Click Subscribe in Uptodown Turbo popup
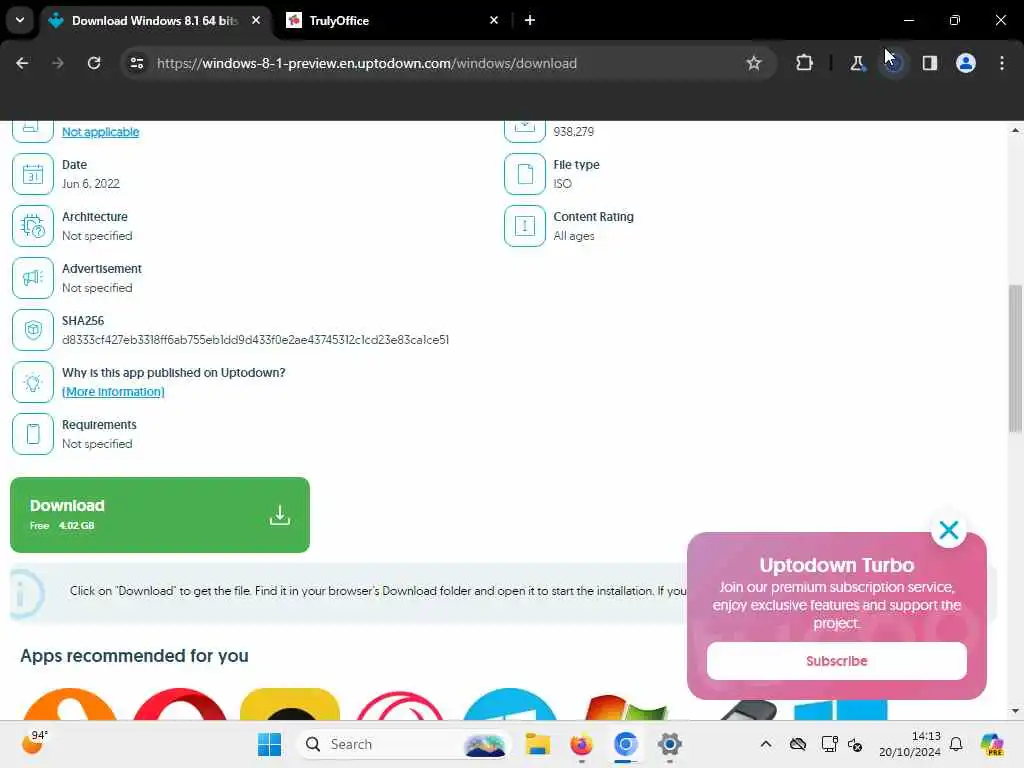 click(x=837, y=661)
